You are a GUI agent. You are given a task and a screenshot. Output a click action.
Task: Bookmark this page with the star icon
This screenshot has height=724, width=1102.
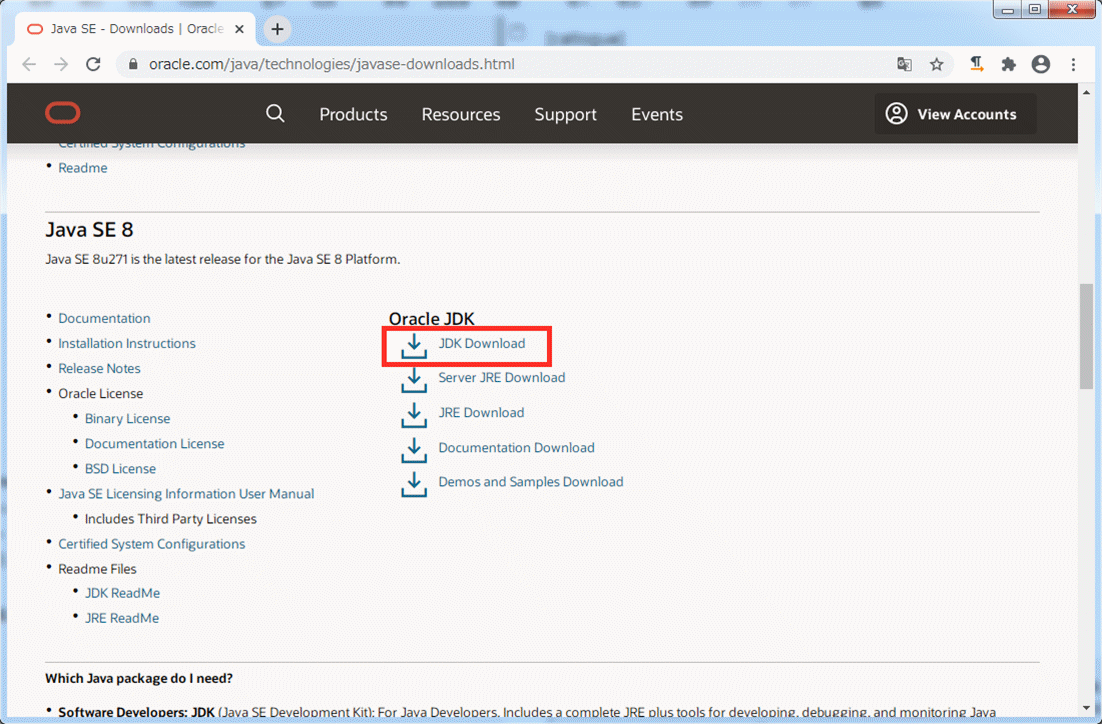pos(936,64)
